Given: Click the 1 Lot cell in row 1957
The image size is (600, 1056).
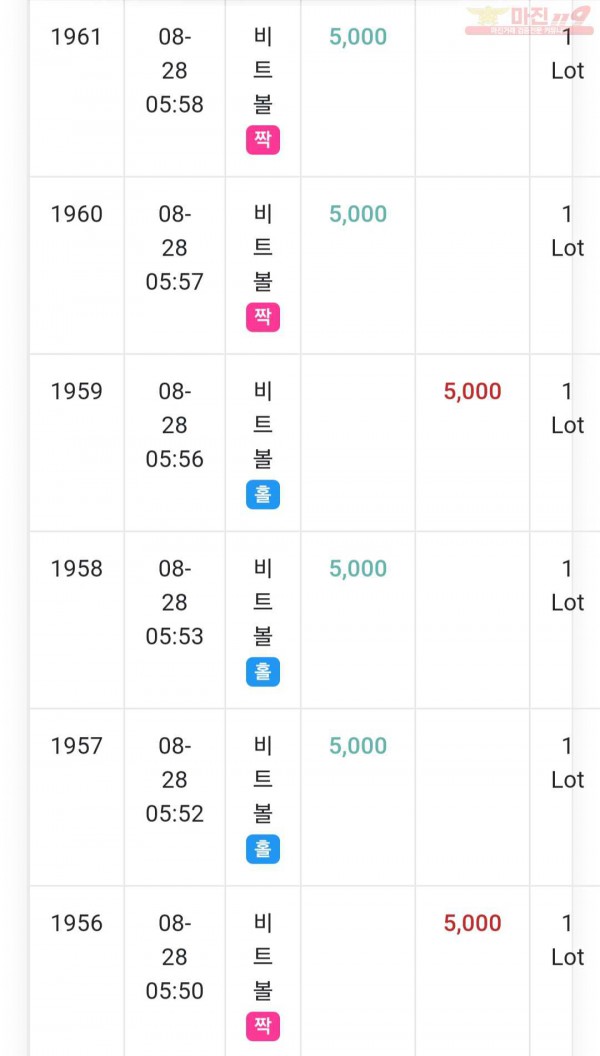Looking at the screenshot, I should tap(568, 763).
